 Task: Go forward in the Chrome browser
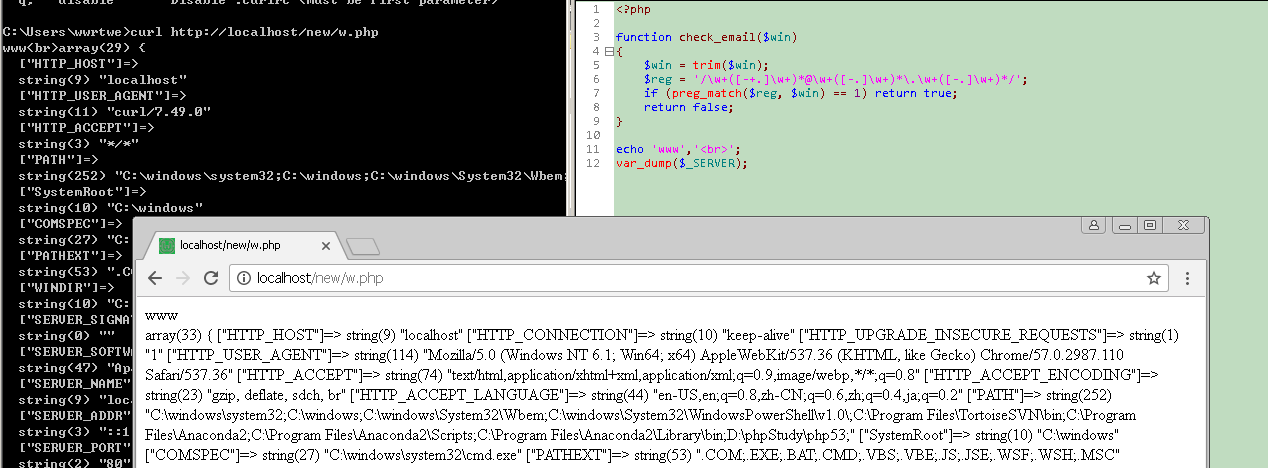pyautogui.click(x=182, y=278)
